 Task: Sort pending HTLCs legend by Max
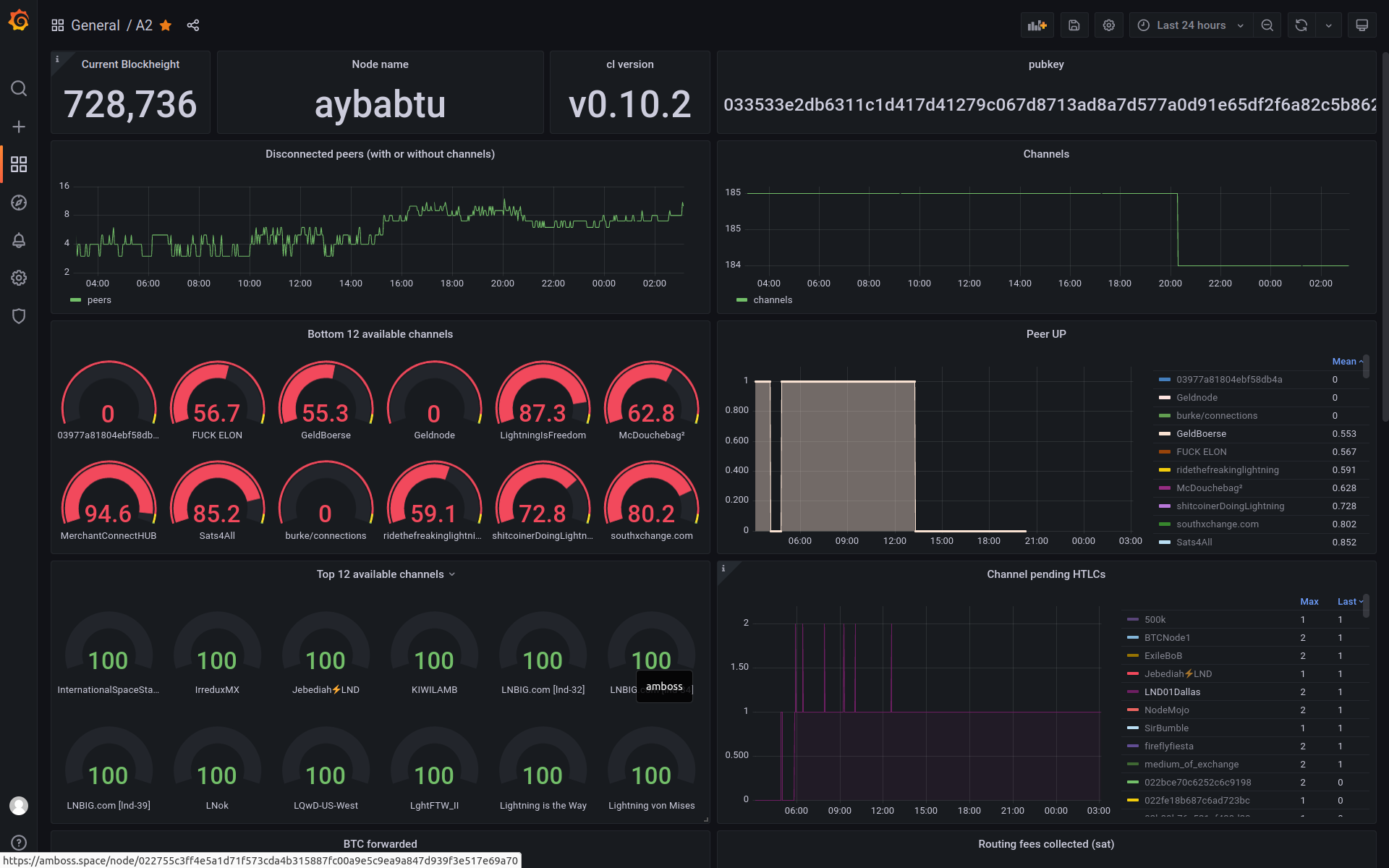click(1309, 602)
